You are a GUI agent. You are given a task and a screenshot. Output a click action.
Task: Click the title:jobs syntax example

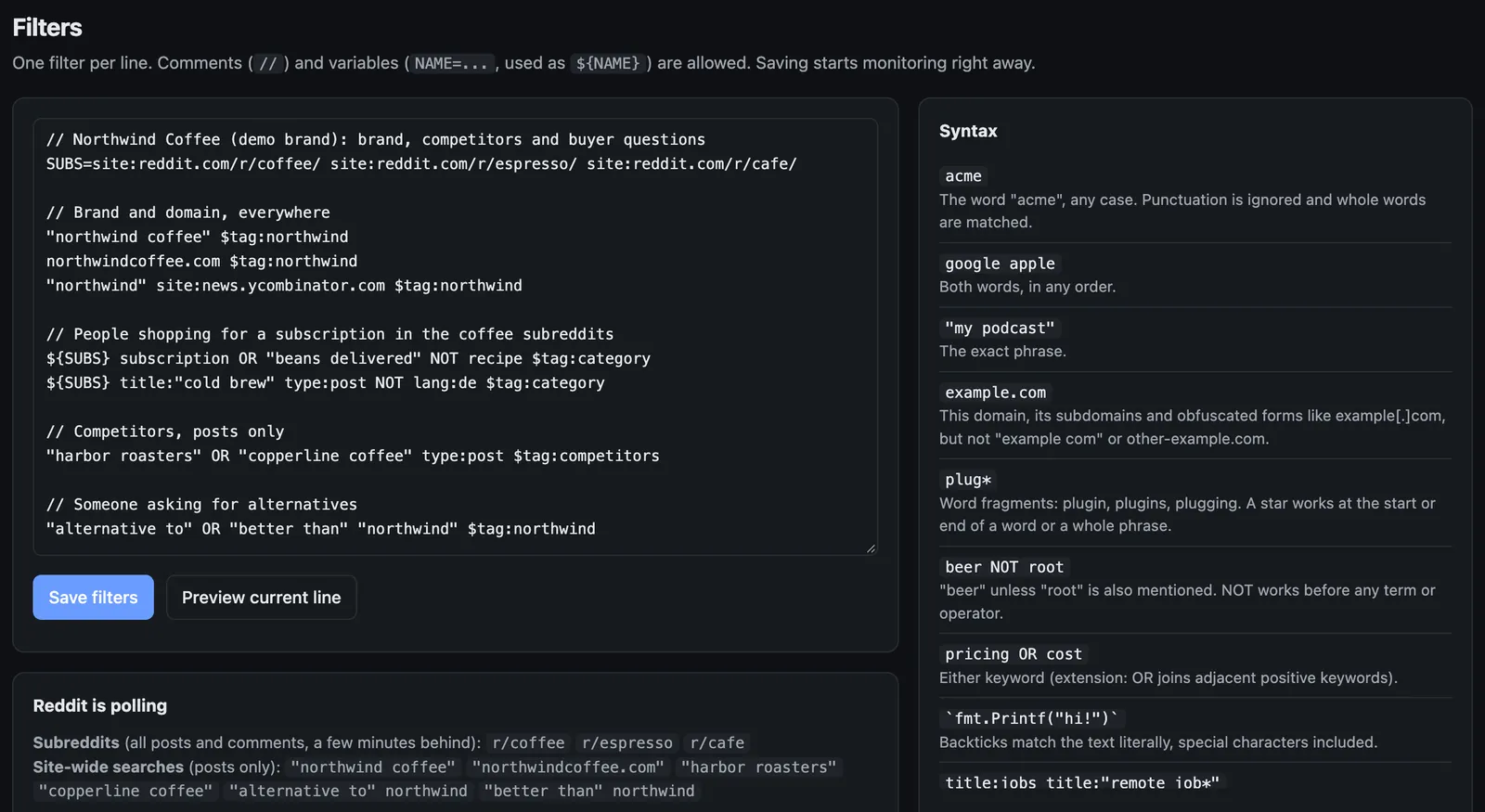[x=1082, y=782]
